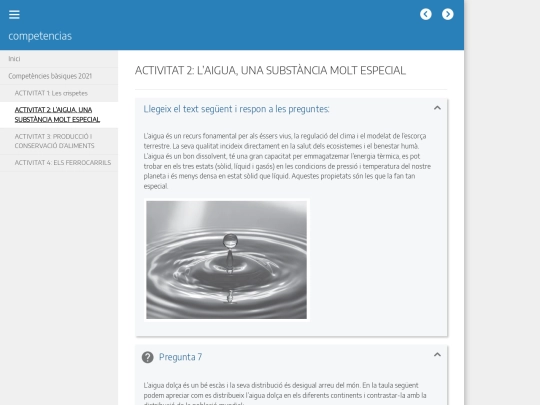
Task: Select ACTIVITAT 1 Les crispetes
Action: [59, 93]
